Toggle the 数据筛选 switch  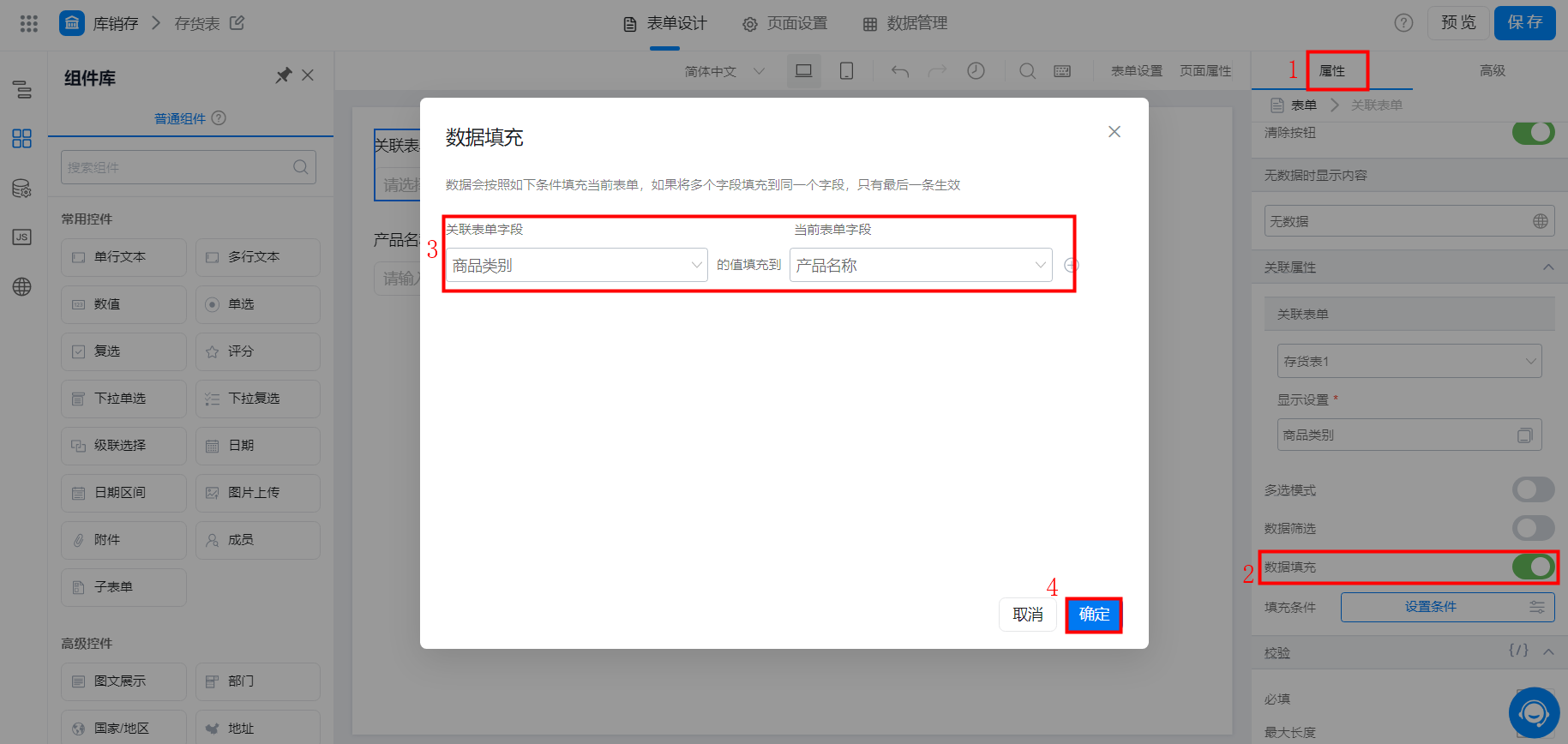[1534, 528]
